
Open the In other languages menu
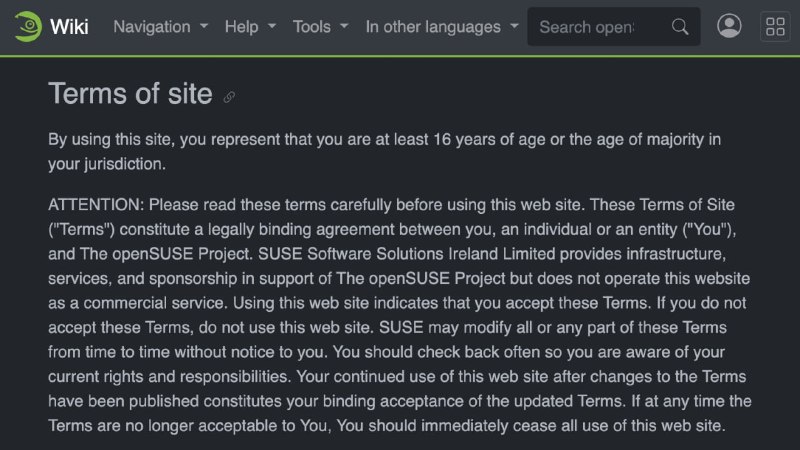coord(433,27)
